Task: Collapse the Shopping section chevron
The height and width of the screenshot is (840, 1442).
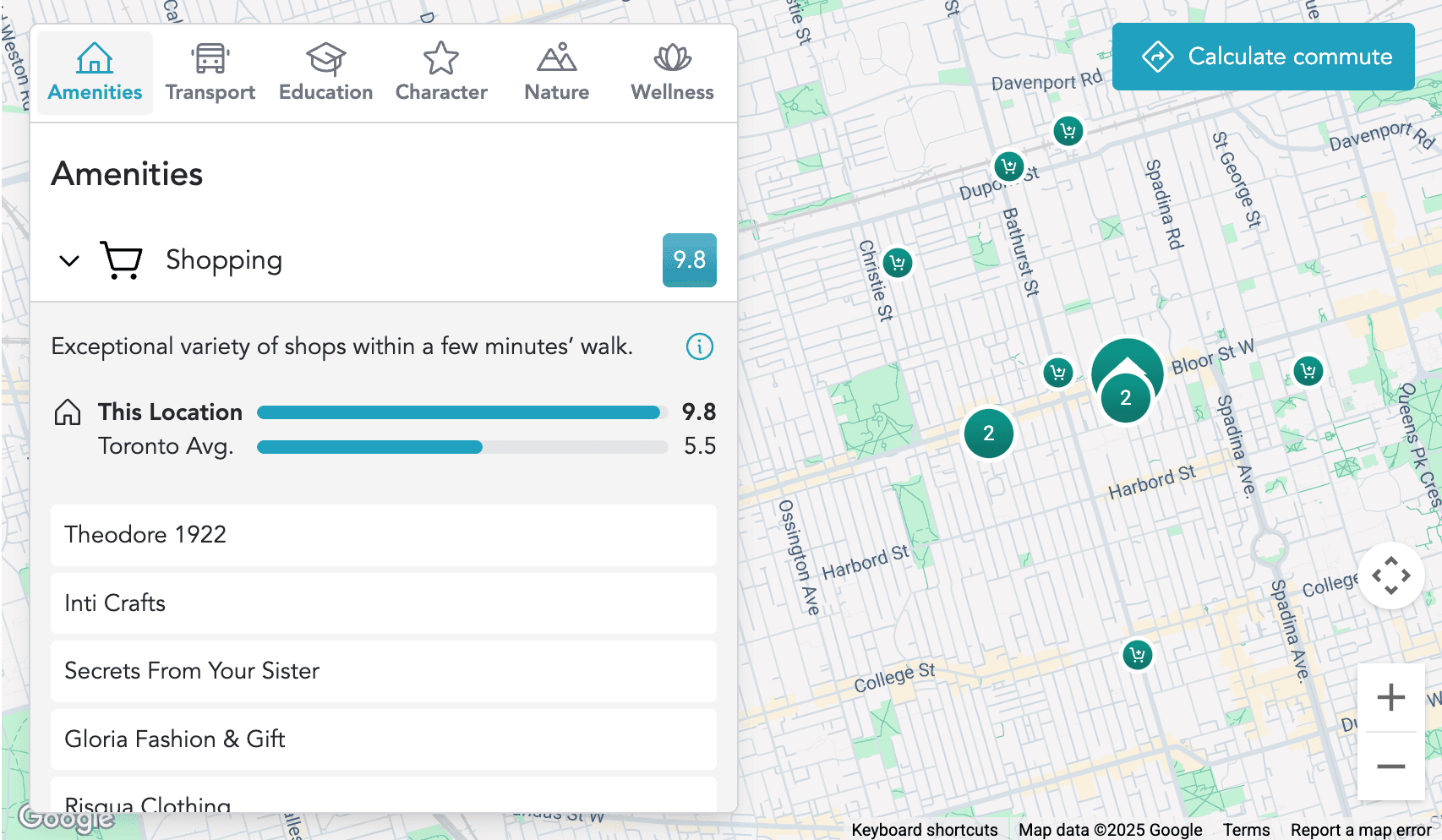Action: (69, 260)
